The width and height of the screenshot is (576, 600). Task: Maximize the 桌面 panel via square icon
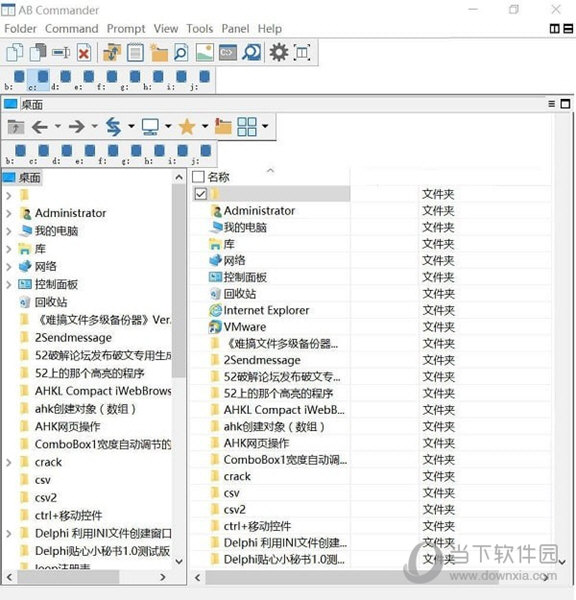(565, 104)
